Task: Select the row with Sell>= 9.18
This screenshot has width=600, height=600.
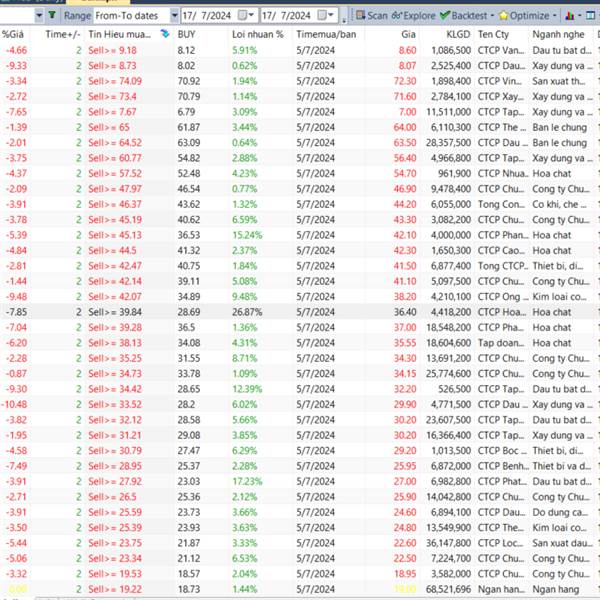Action: 300,50
